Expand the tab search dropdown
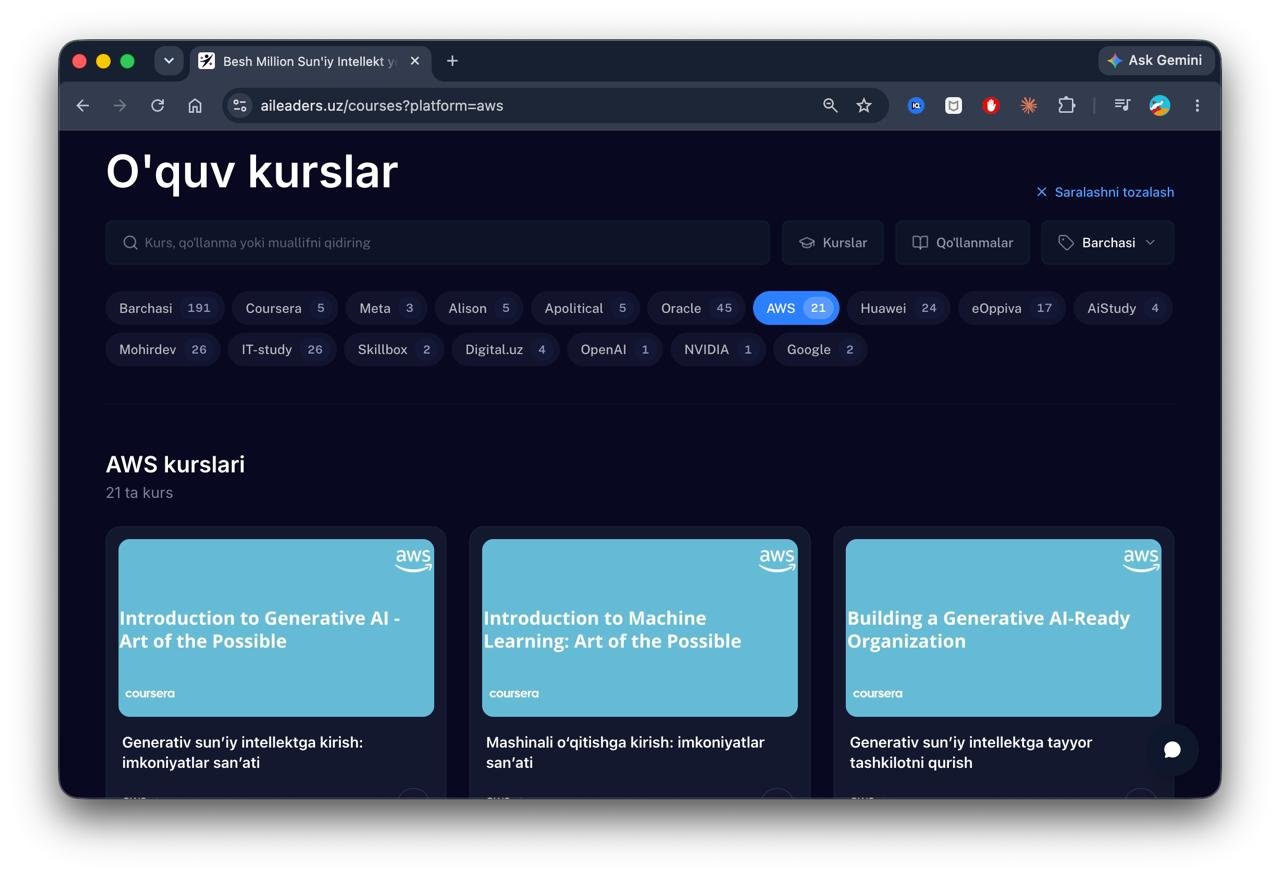The image size is (1280, 876). [x=169, y=61]
